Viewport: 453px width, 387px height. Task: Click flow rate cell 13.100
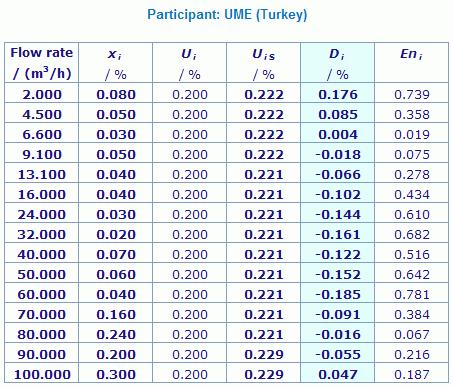[42, 175]
